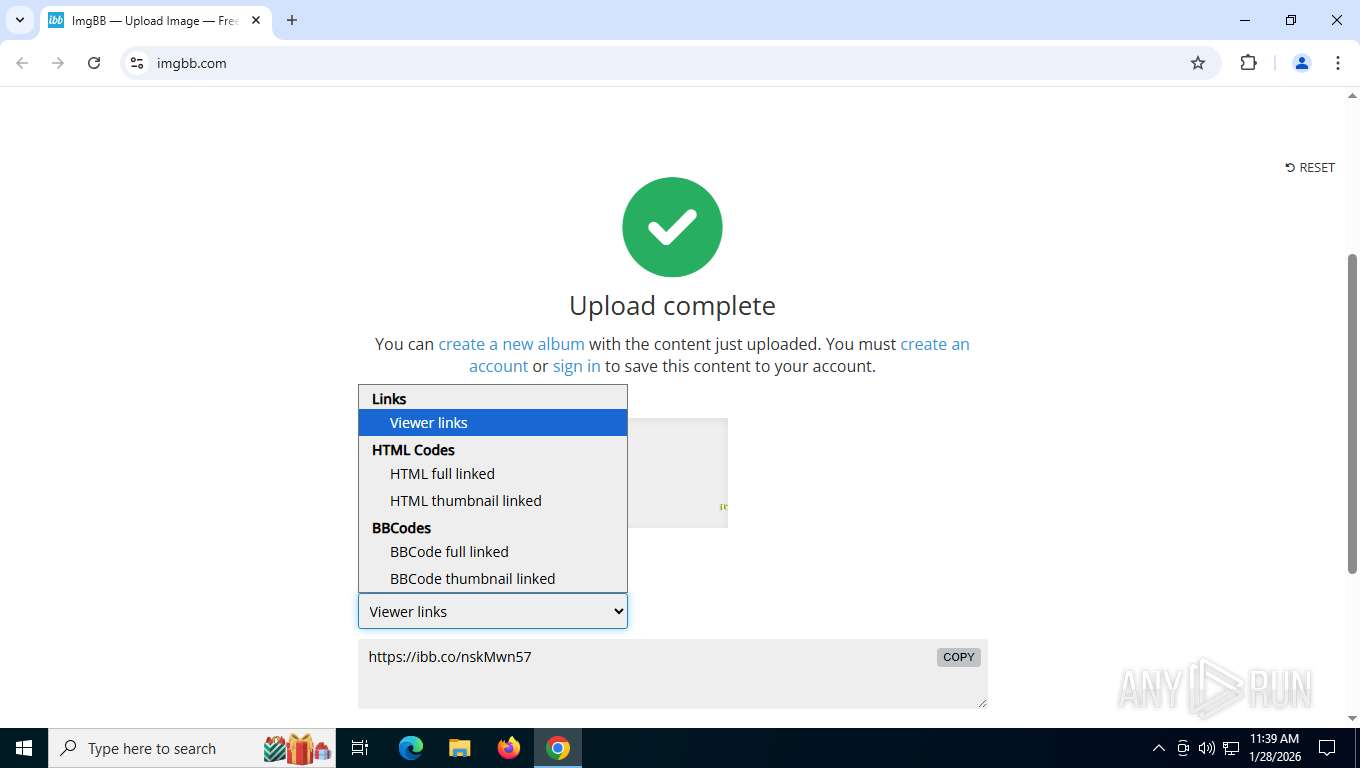Choose 'Viewer links' option in list
The width and height of the screenshot is (1360, 768).
(x=493, y=423)
